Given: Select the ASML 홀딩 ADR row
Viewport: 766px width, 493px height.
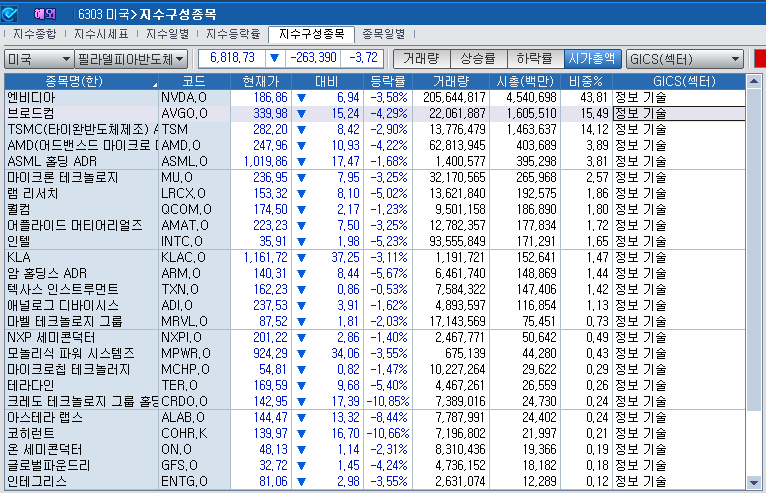Looking at the screenshot, I should pos(375,161).
